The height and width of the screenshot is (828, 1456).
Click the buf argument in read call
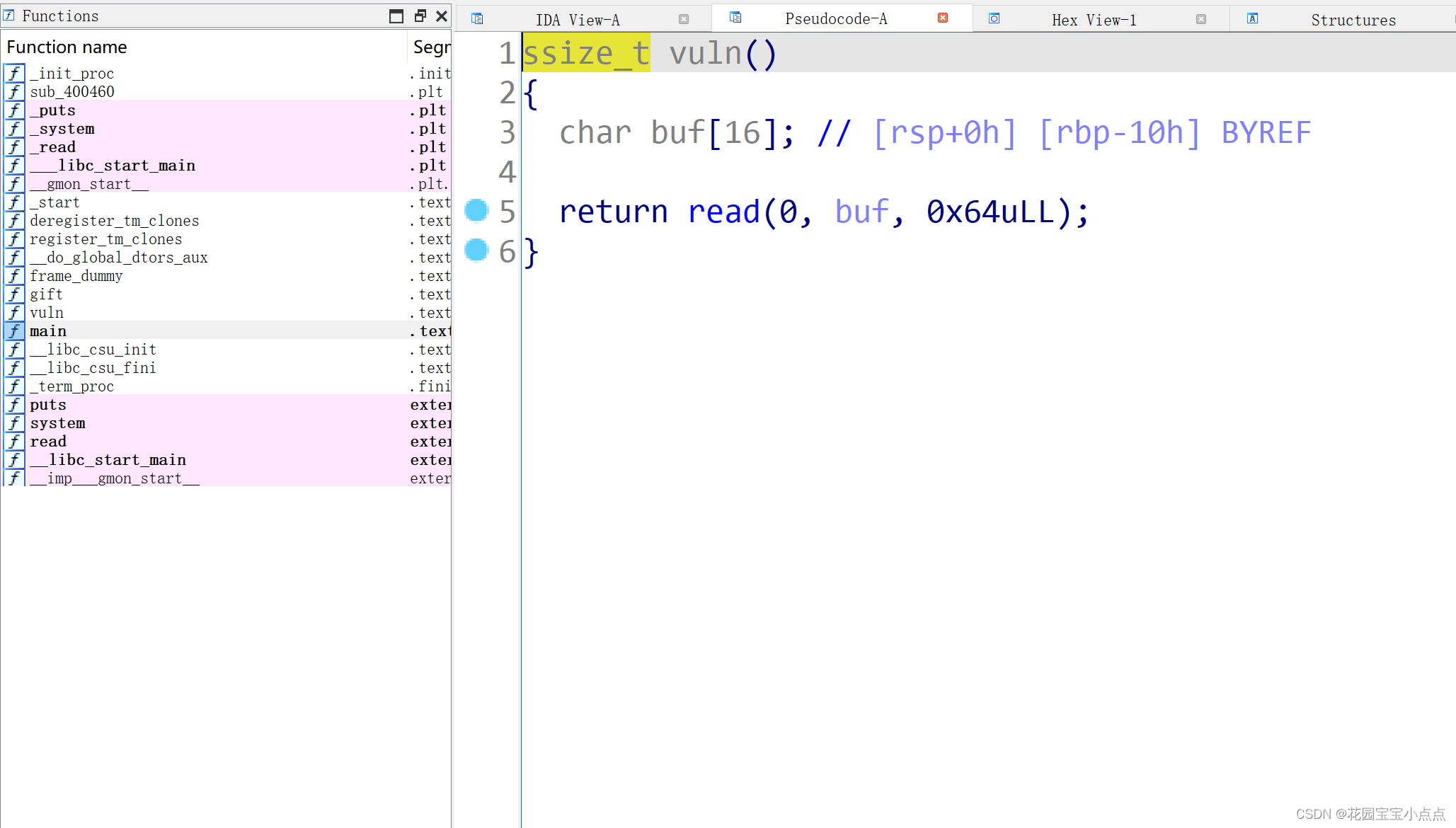tap(861, 212)
